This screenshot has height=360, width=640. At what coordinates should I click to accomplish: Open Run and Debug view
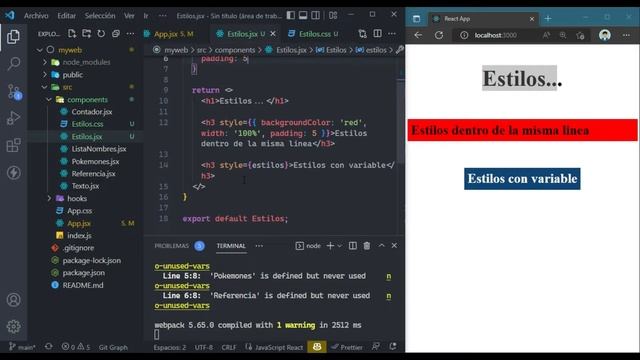(13, 118)
